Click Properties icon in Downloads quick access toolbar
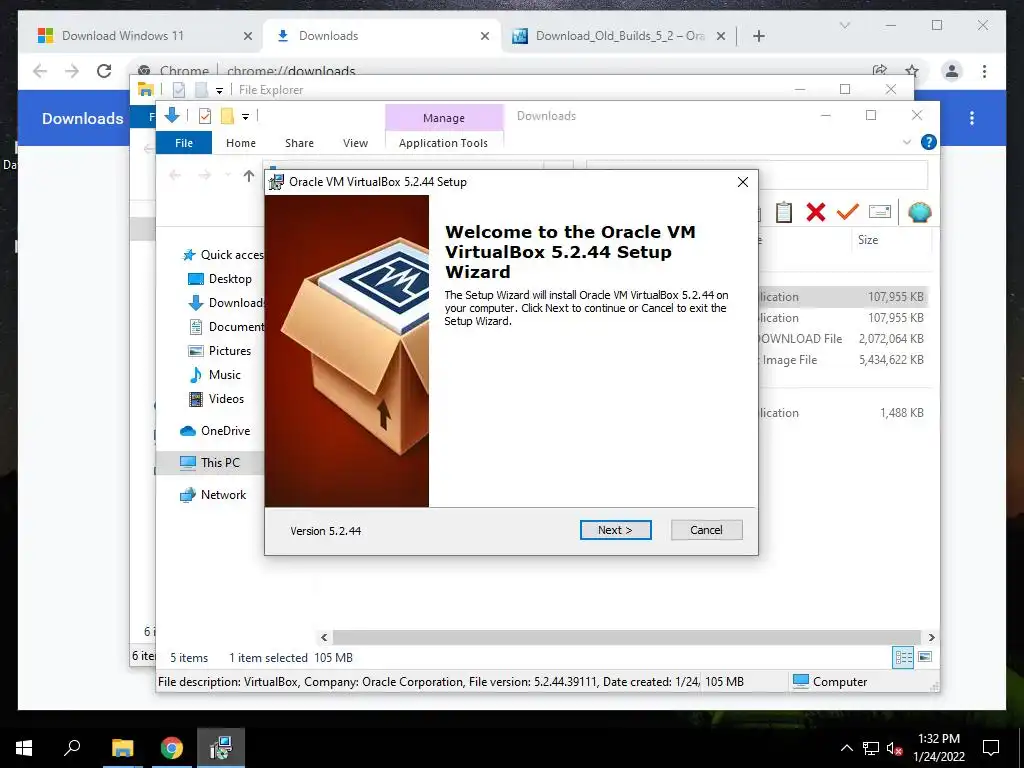Viewport: 1024px width, 768px height. tap(205, 116)
